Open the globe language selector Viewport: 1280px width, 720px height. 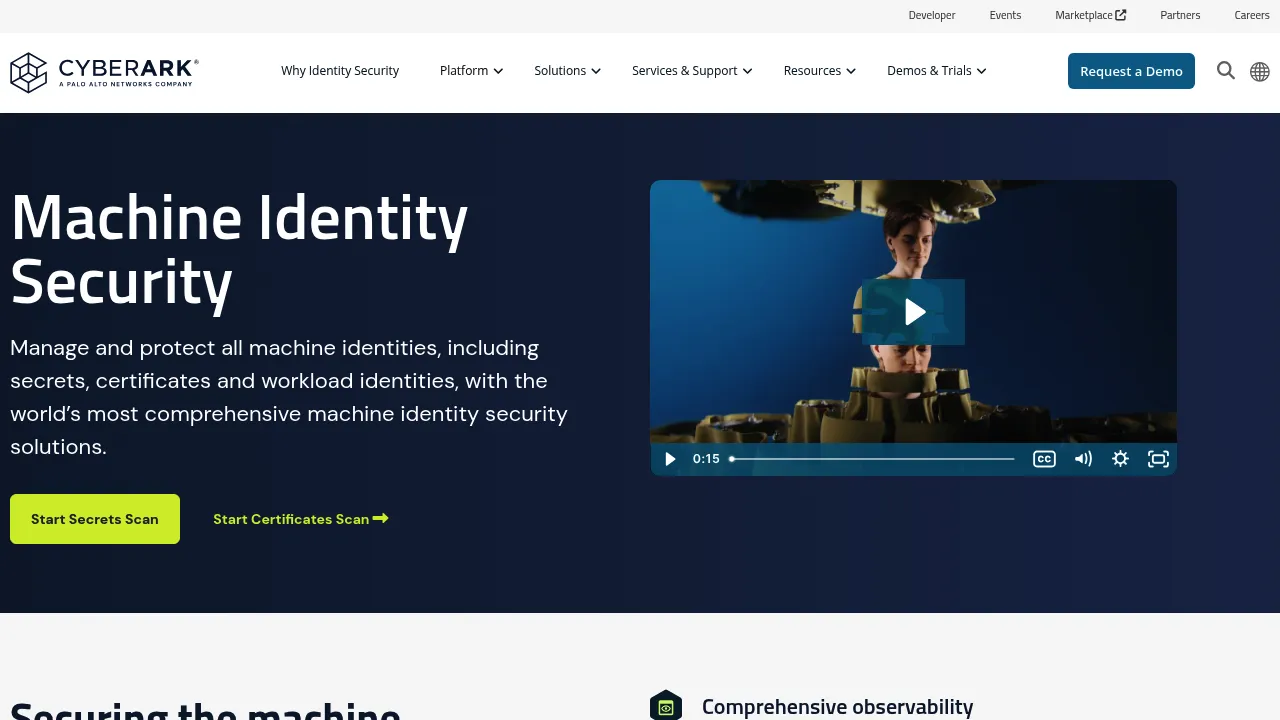click(1260, 71)
